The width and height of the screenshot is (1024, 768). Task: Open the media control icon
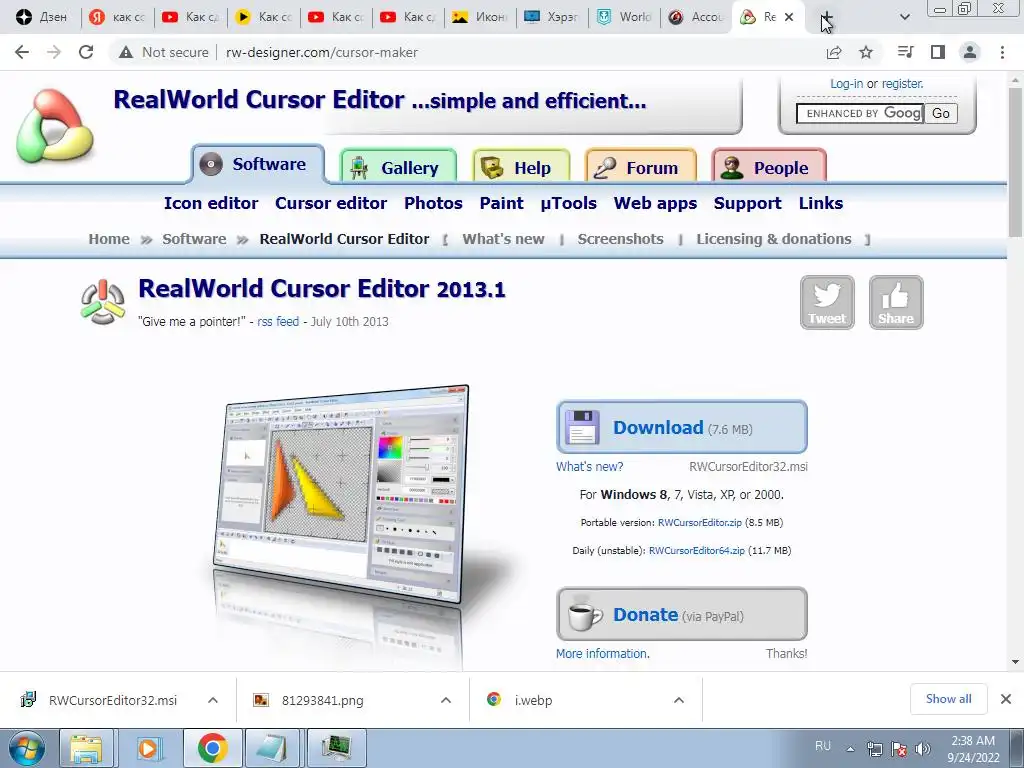[x=905, y=52]
